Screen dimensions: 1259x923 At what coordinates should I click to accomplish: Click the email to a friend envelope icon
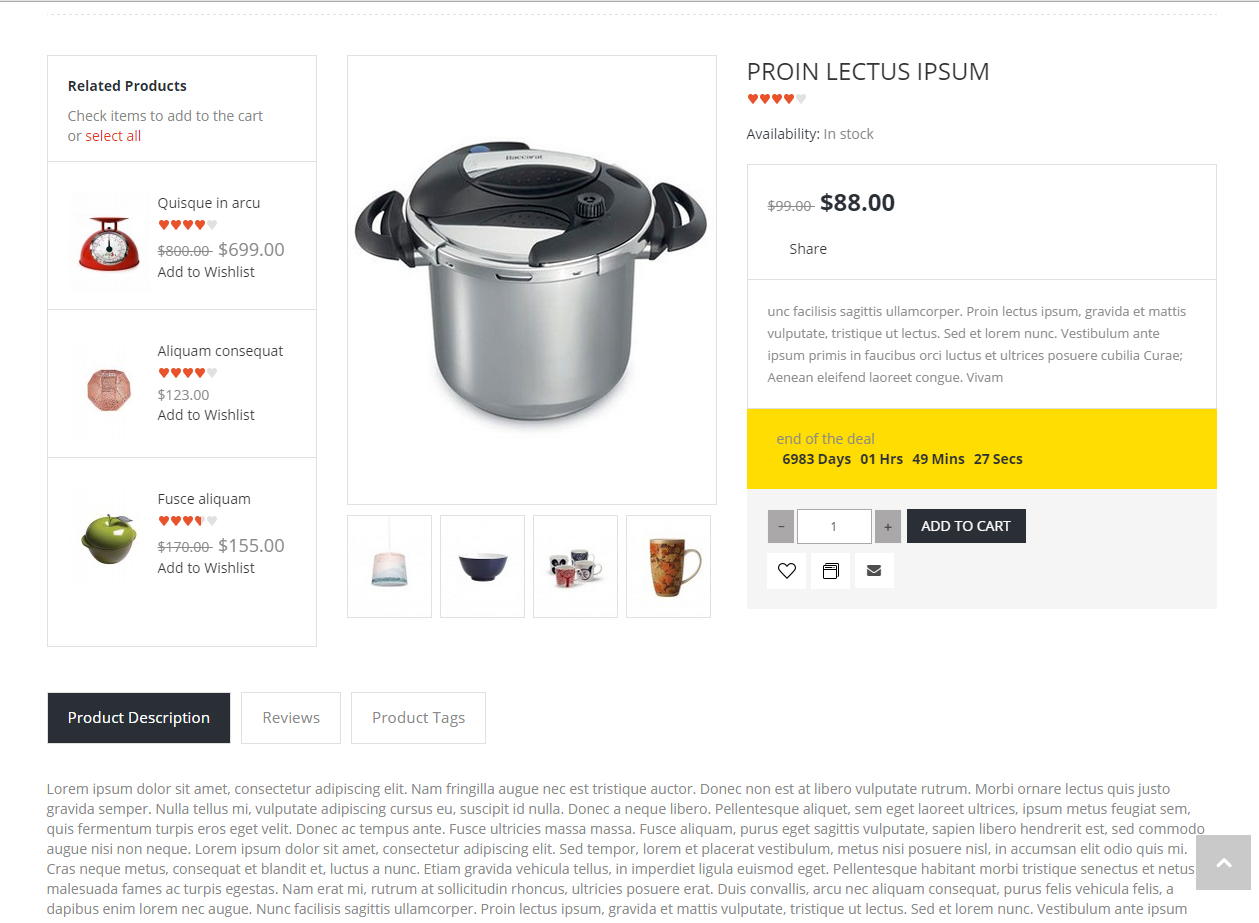click(874, 571)
